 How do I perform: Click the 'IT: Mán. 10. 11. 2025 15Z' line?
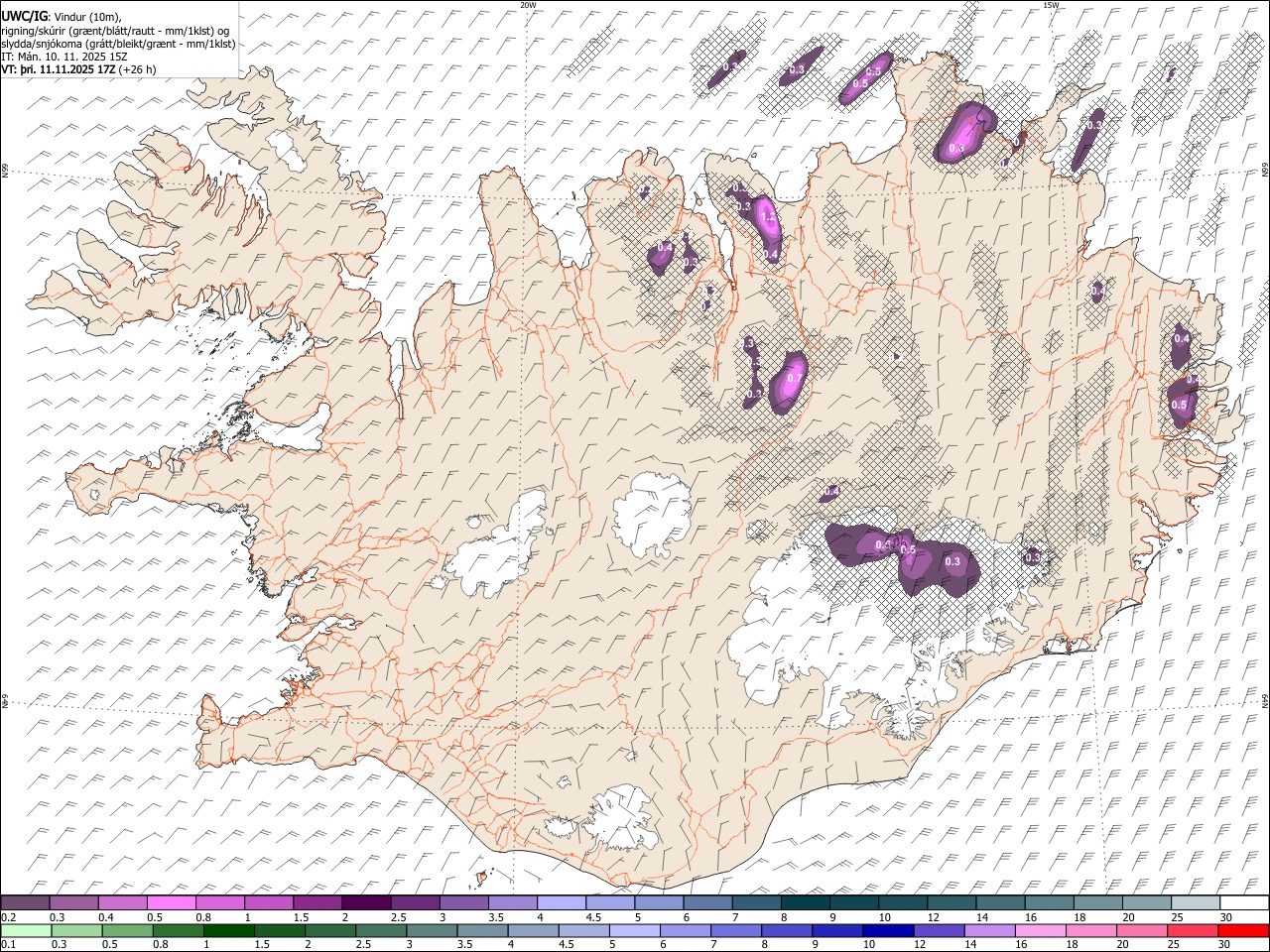click(x=64, y=57)
